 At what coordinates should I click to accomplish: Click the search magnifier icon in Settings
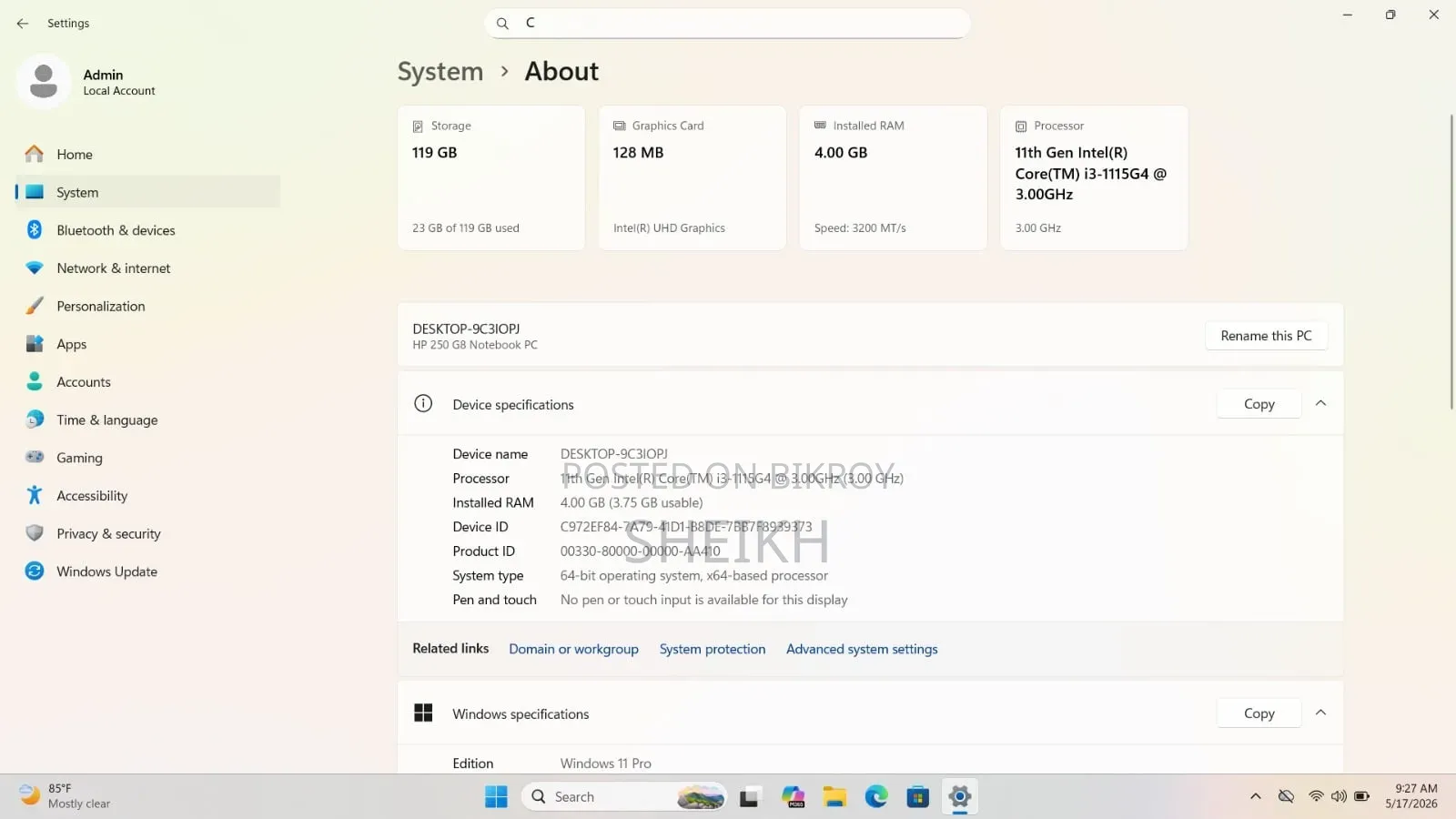(x=502, y=24)
